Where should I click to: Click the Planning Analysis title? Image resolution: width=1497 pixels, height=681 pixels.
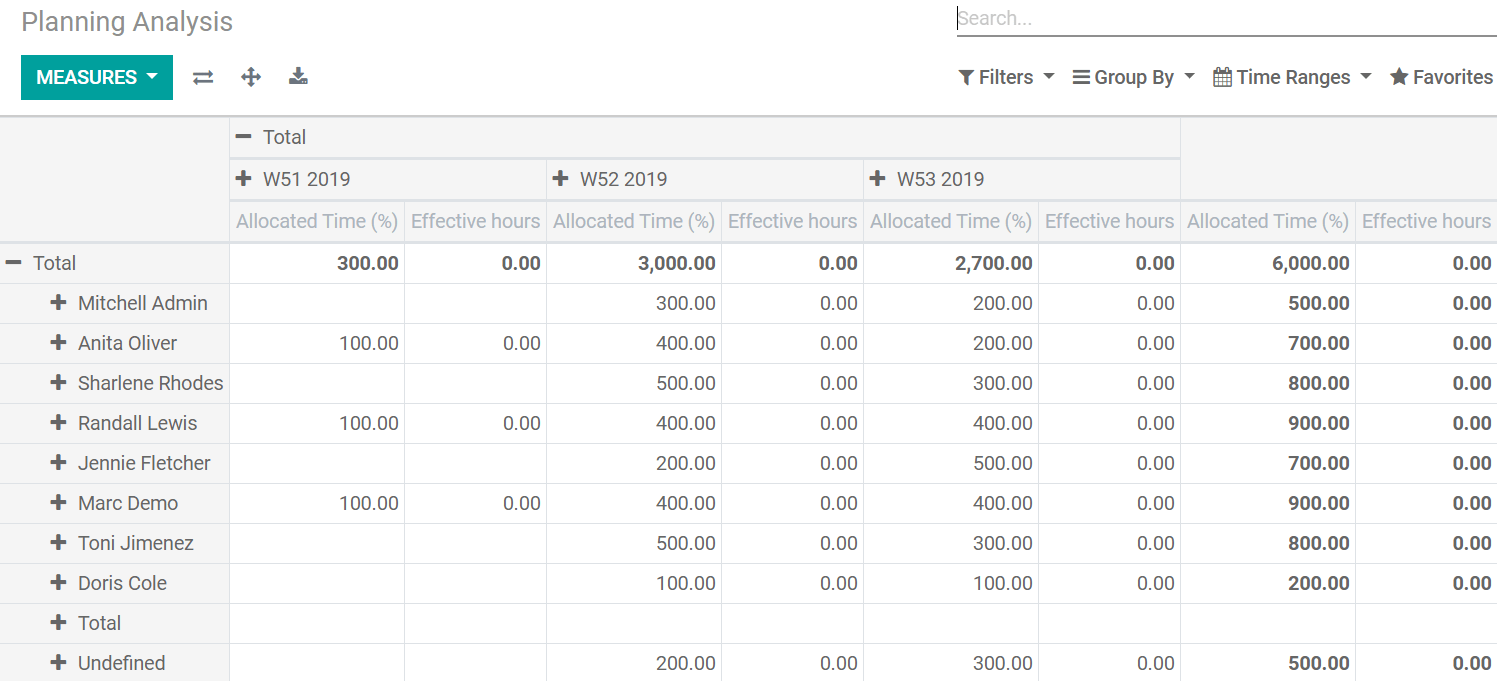point(127,22)
